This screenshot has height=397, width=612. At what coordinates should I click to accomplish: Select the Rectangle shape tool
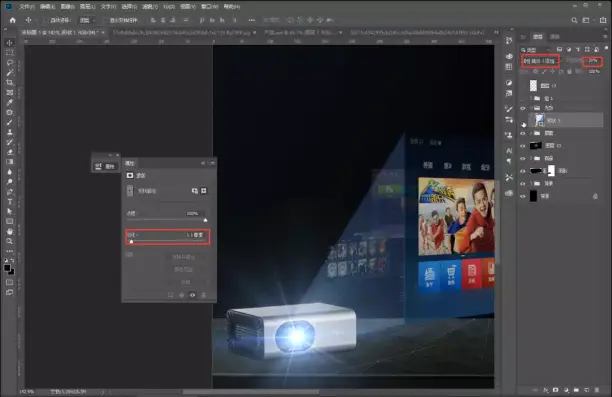(x=10, y=221)
